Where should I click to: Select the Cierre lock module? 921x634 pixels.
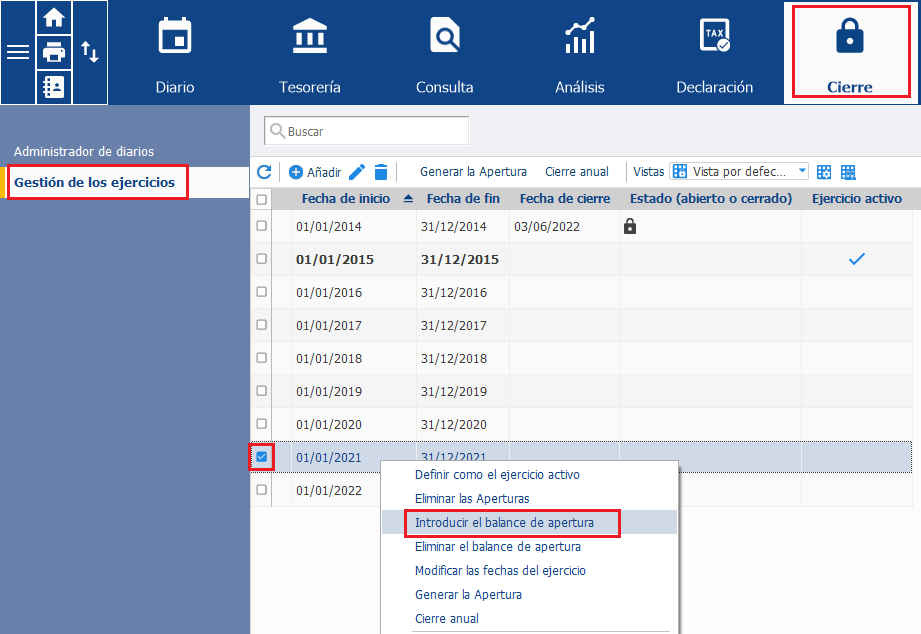pos(850,55)
